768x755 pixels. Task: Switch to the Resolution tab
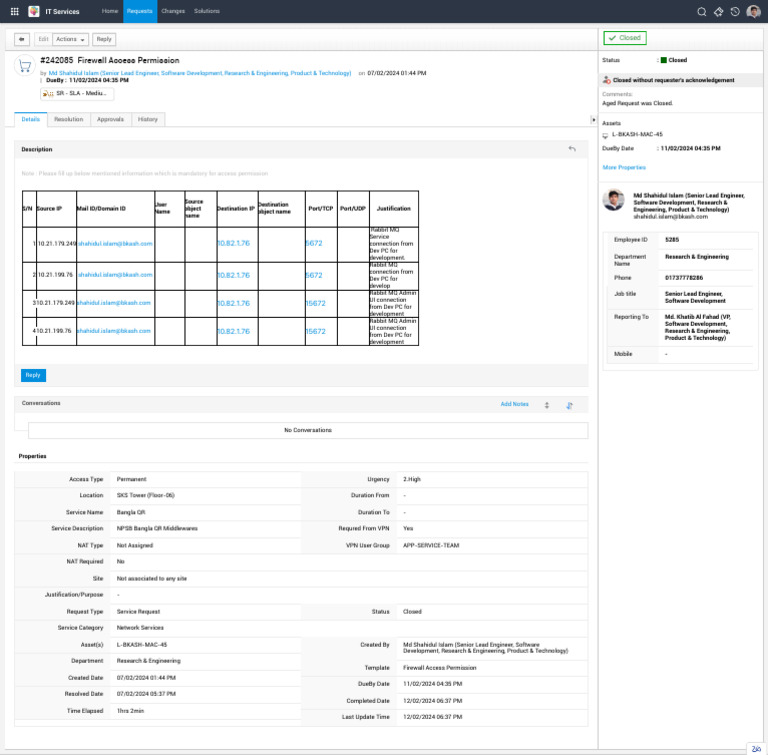click(x=68, y=119)
